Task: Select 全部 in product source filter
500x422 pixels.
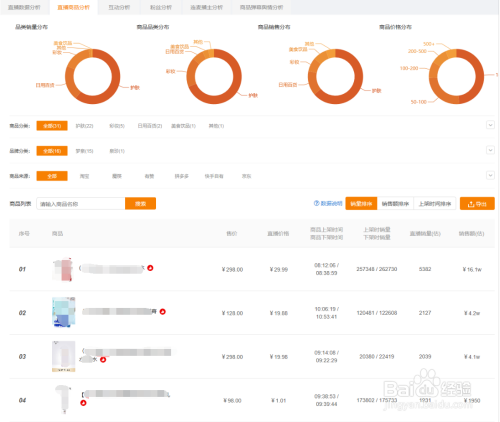Action: tap(52, 176)
